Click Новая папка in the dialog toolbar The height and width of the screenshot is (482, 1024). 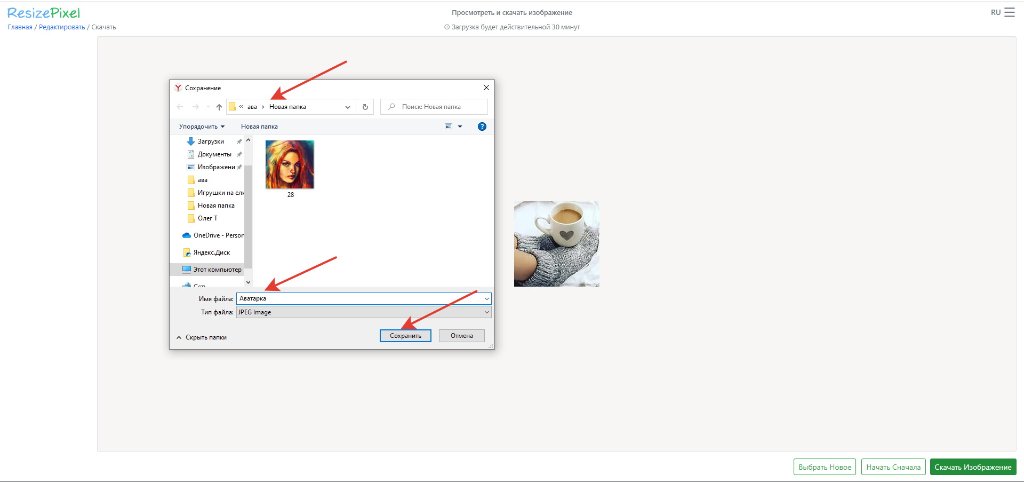pos(258,127)
